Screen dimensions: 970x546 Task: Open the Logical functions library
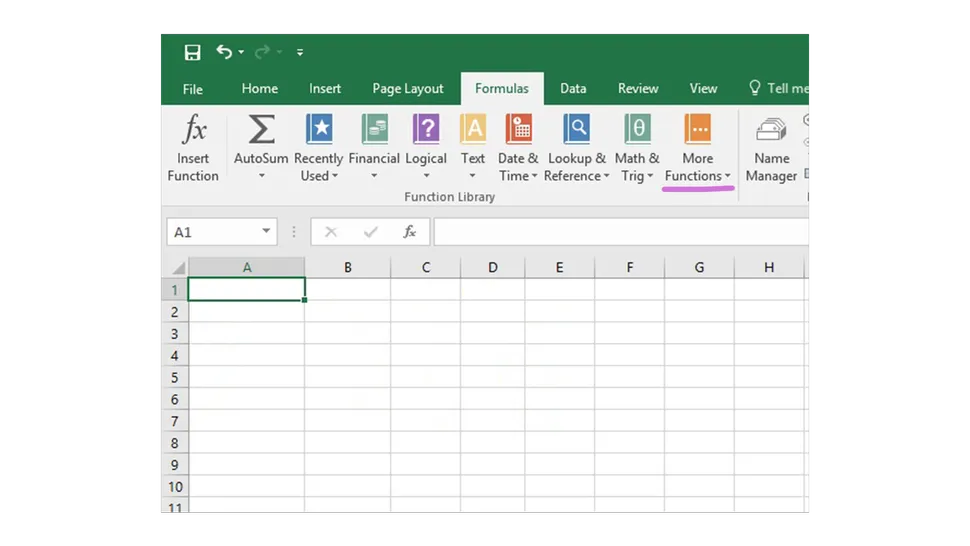tap(426, 148)
